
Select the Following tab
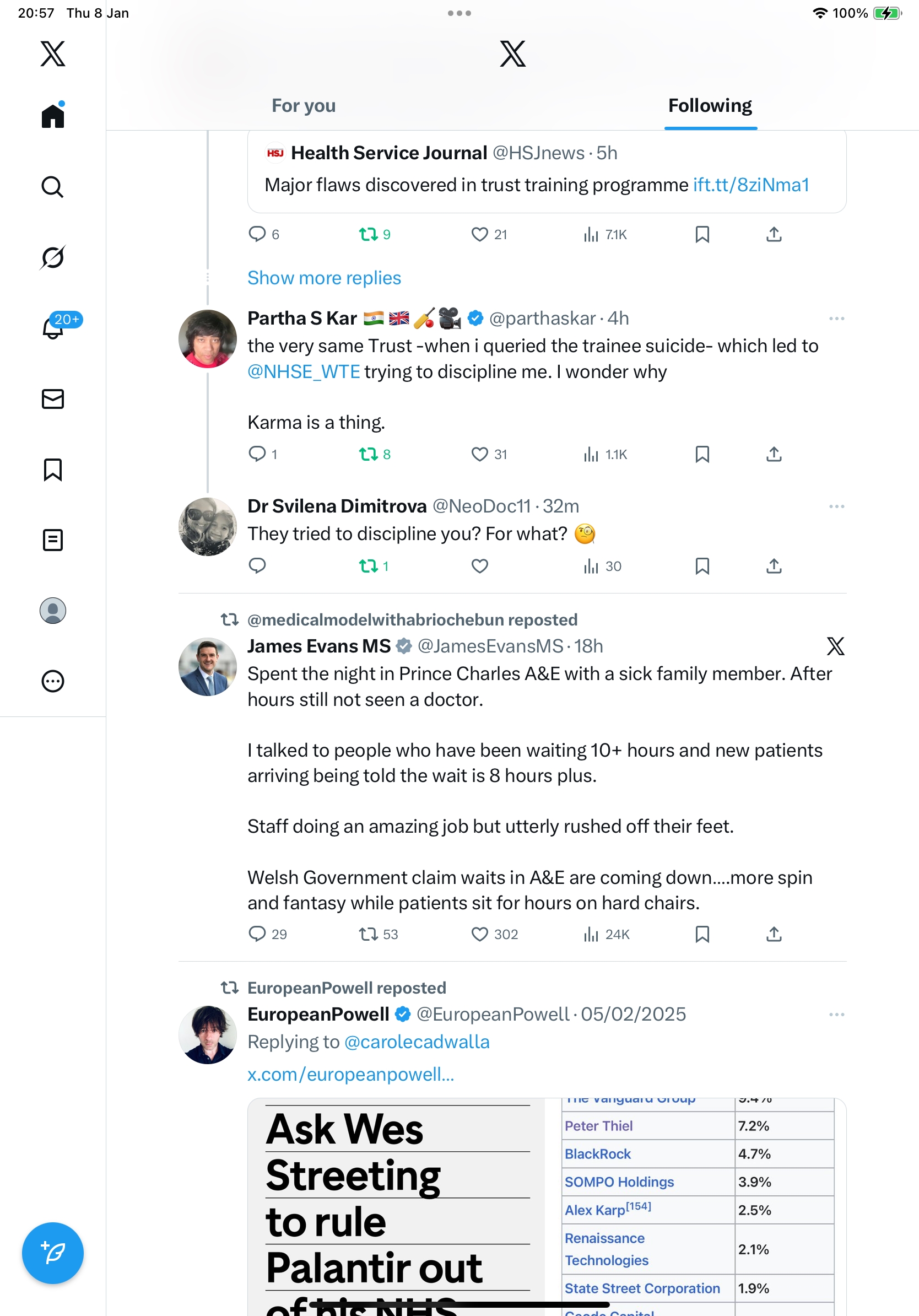click(710, 106)
